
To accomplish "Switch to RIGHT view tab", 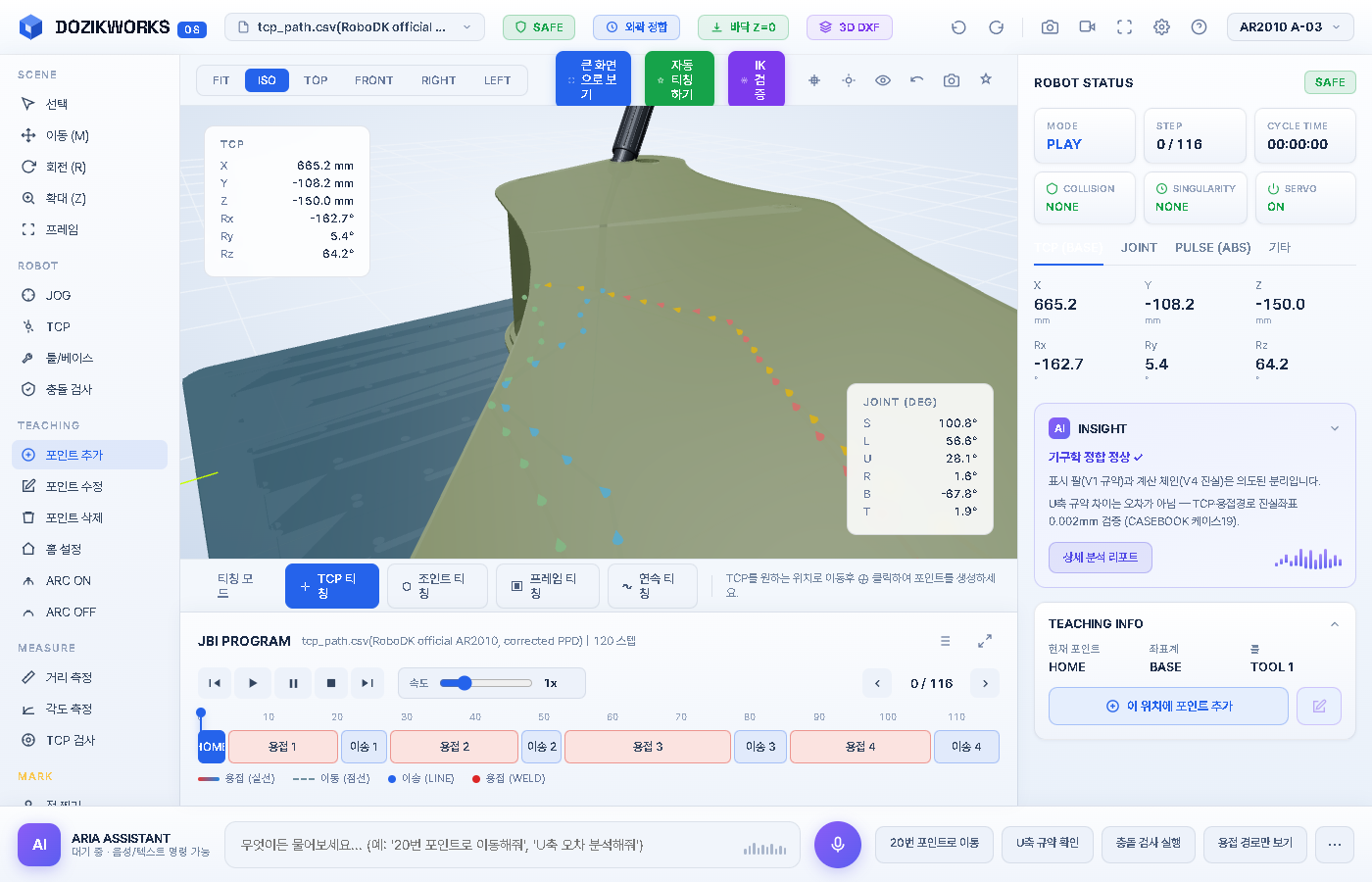I will [x=439, y=80].
